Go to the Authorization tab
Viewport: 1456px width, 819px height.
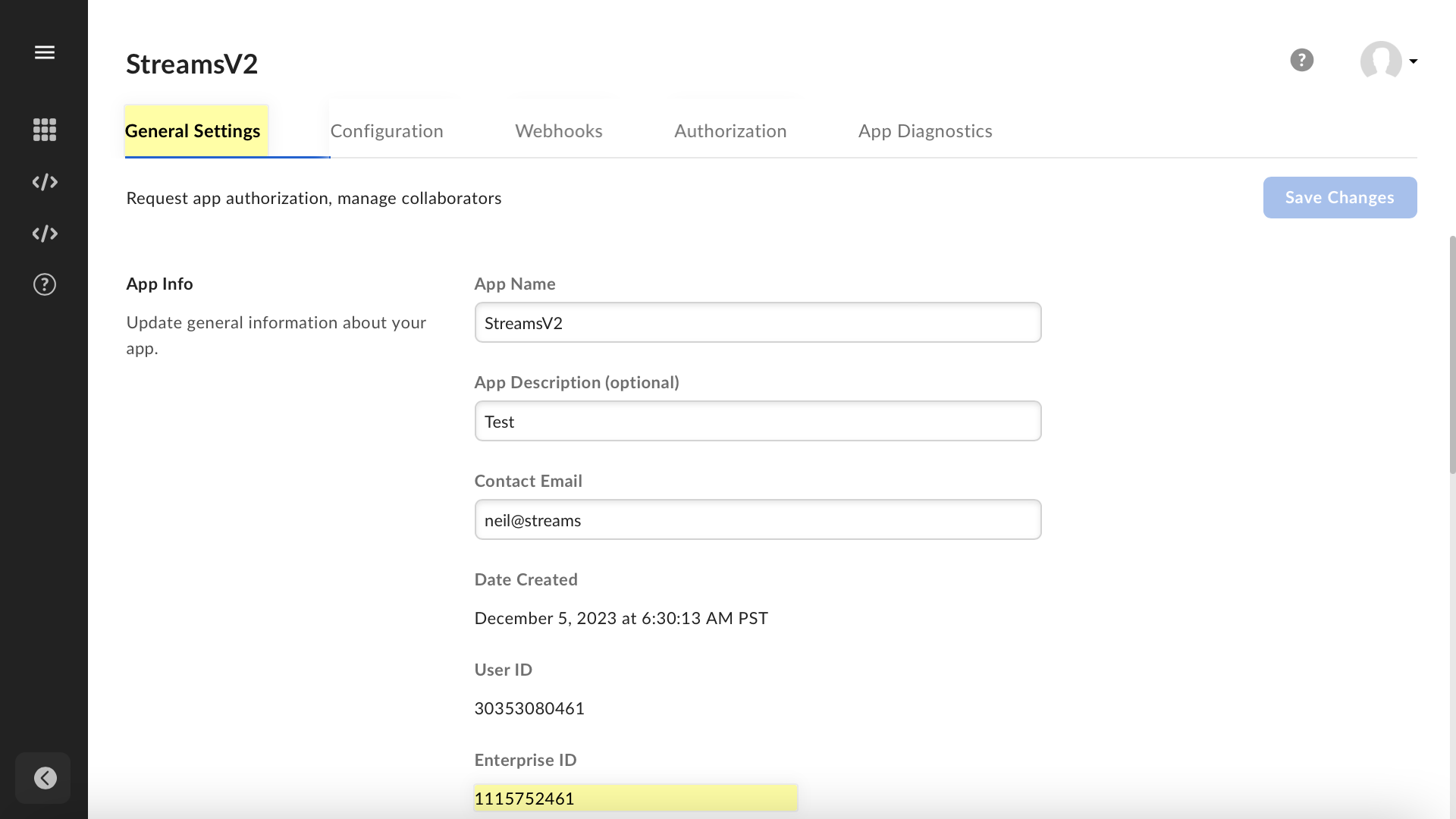(730, 131)
